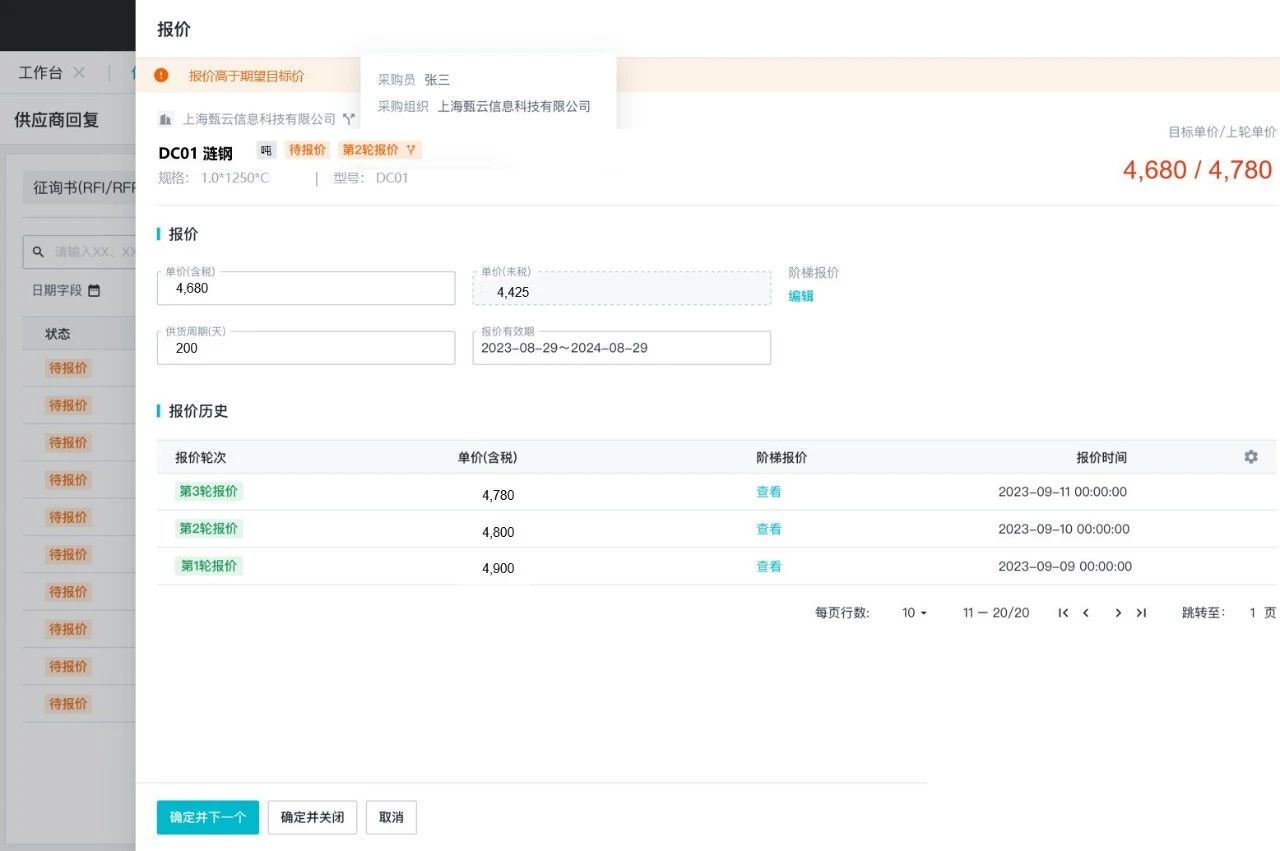Click the 单价(含税) input field

tap(305, 289)
